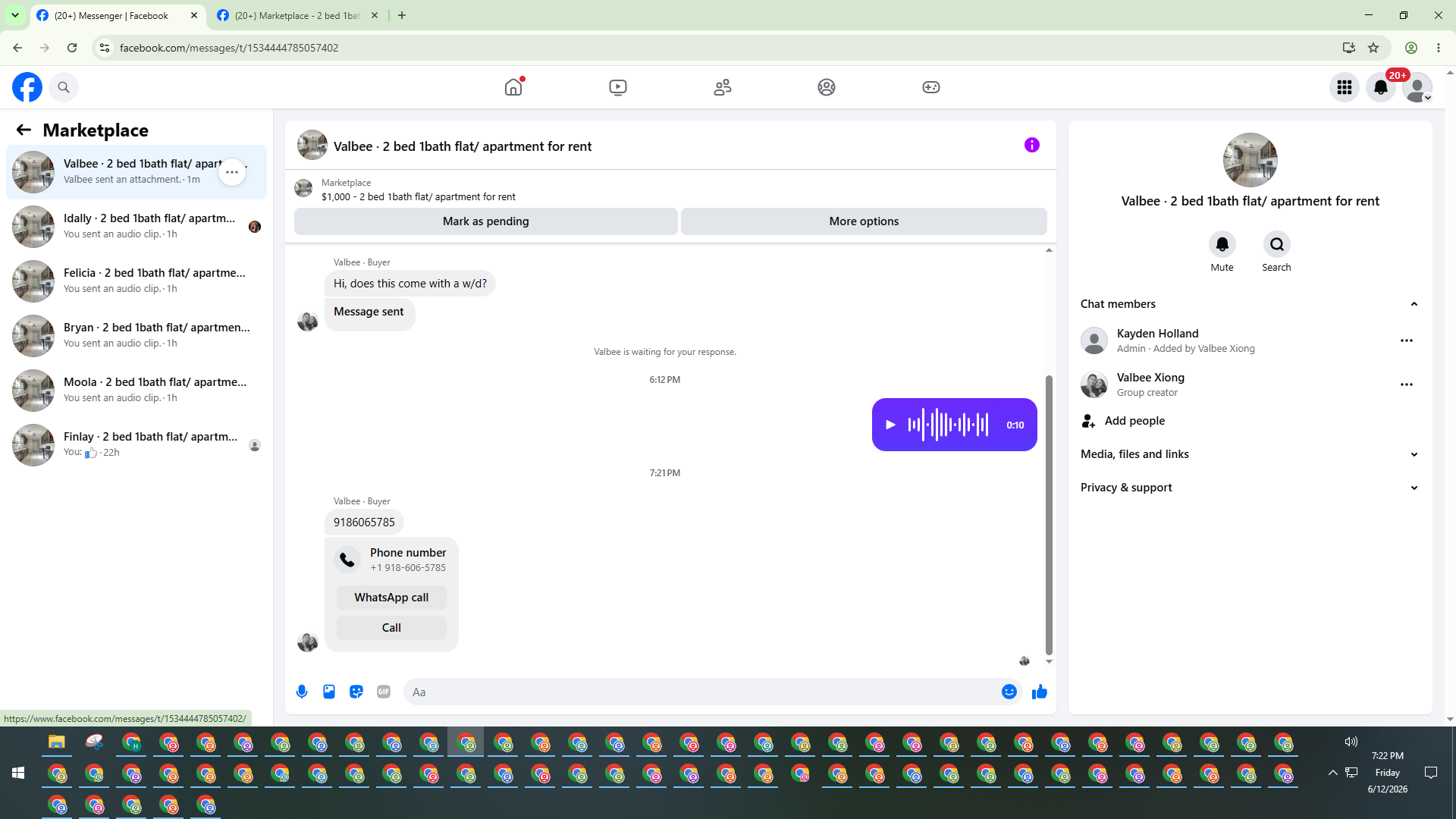This screenshot has height=819, width=1456.
Task: Open a new browser tab
Action: pos(402,15)
